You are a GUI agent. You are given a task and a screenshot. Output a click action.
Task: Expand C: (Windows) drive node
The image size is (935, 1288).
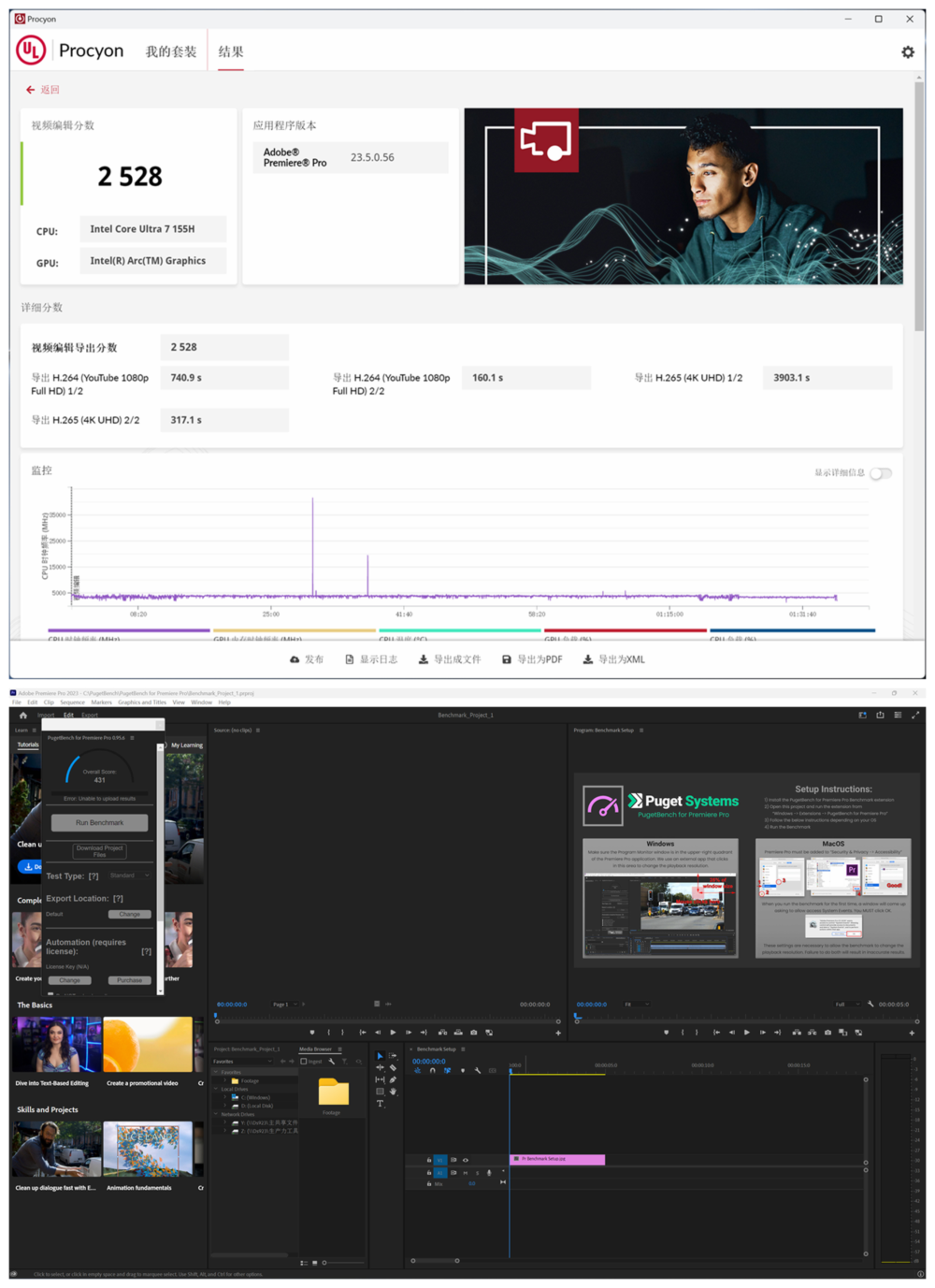click(224, 1097)
